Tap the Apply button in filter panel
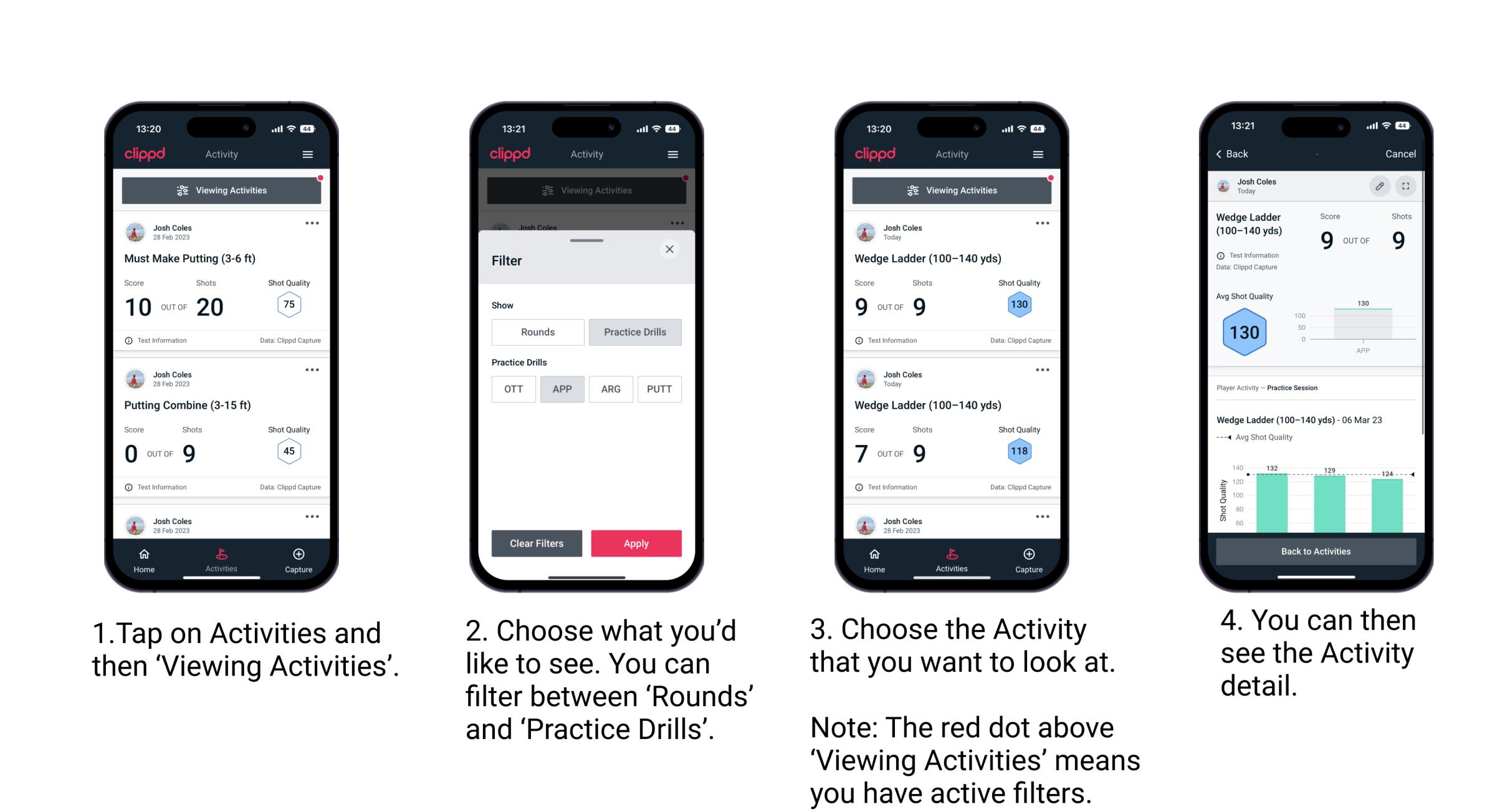The height and width of the screenshot is (812, 1510). pyautogui.click(x=635, y=543)
